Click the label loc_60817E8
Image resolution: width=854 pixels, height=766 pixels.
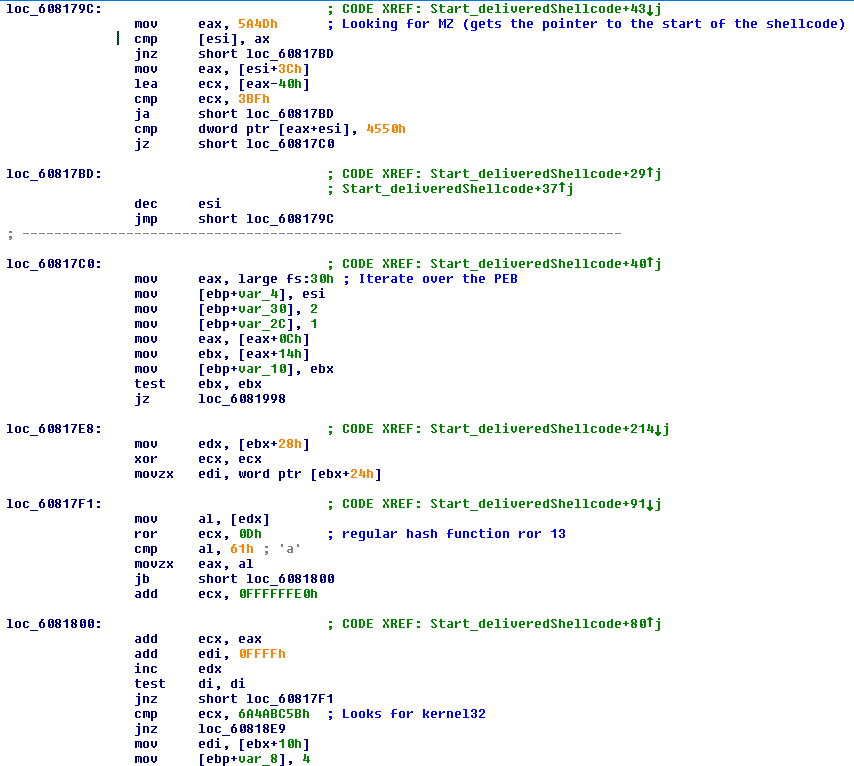coord(53,429)
